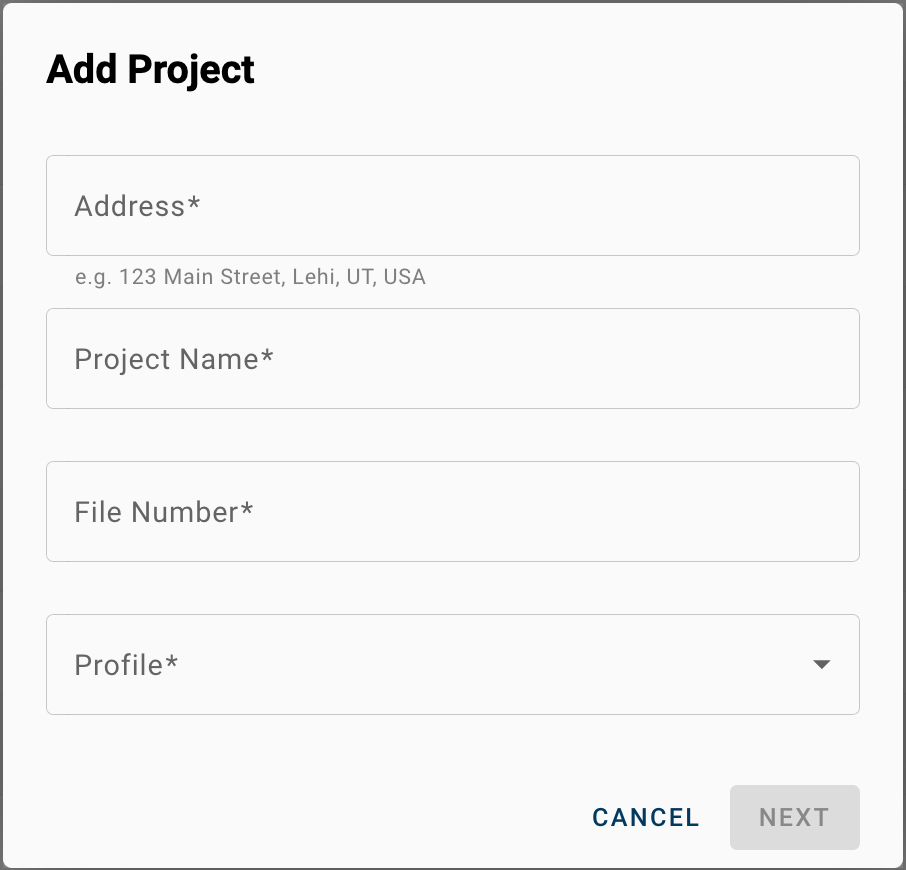Click the example address helper text

click(x=250, y=277)
